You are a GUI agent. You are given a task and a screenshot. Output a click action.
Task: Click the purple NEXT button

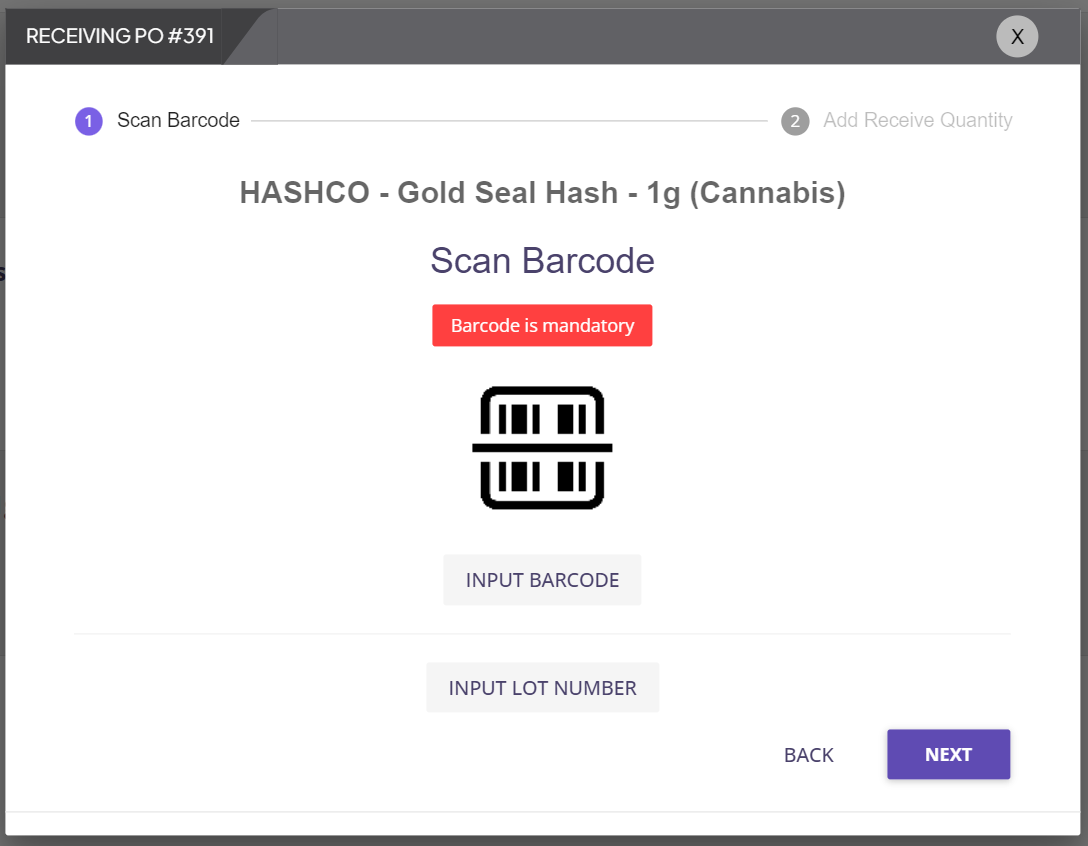click(949, 754)
